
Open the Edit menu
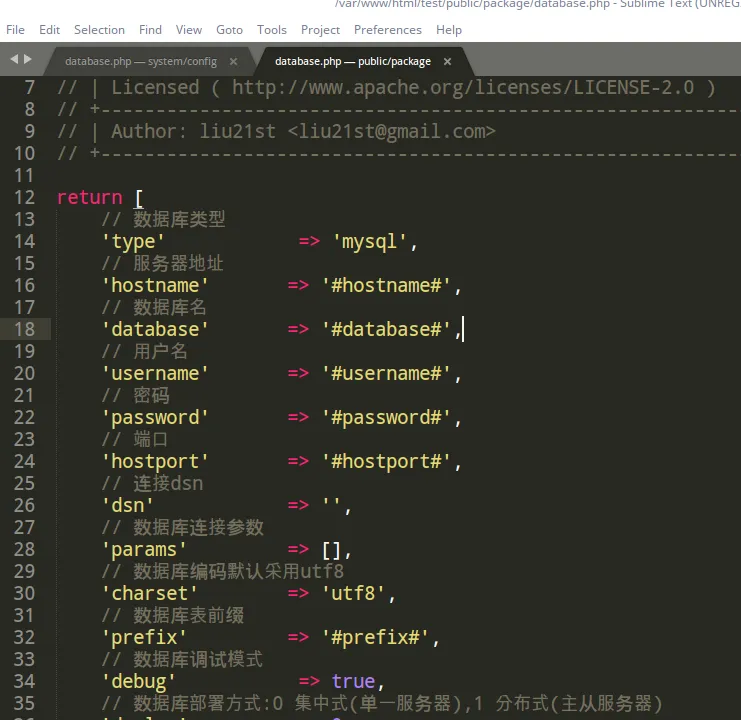[x=49, y=30]
